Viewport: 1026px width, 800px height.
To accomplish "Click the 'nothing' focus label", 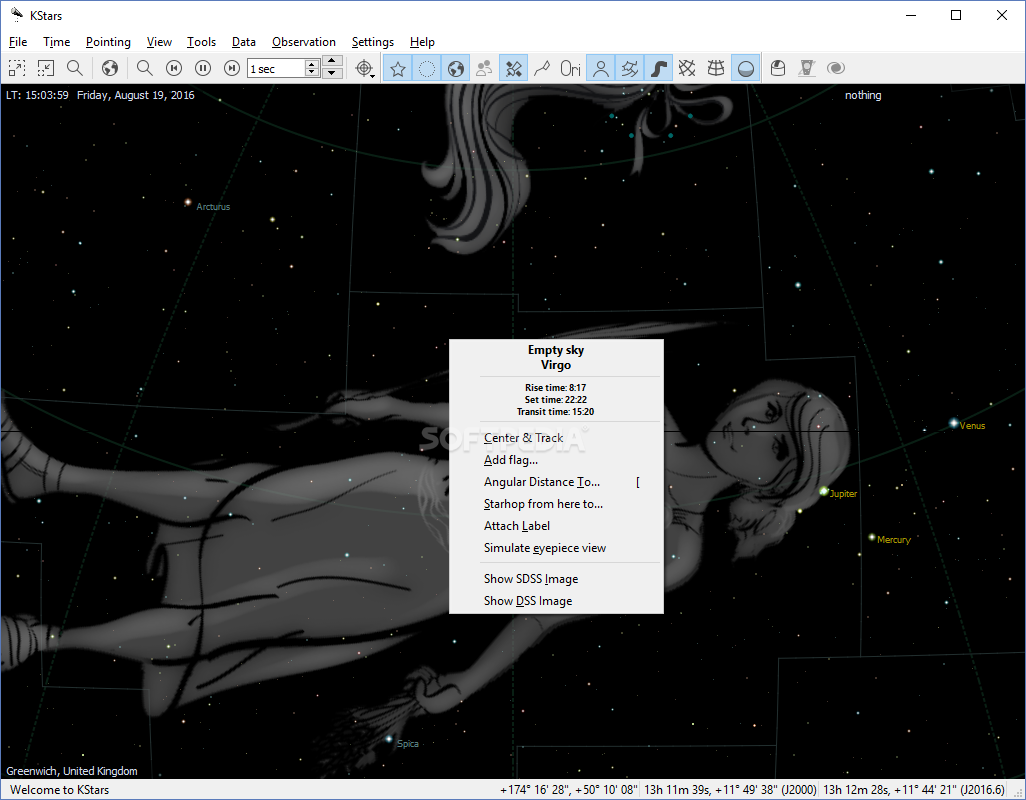I will coord(863,95).
